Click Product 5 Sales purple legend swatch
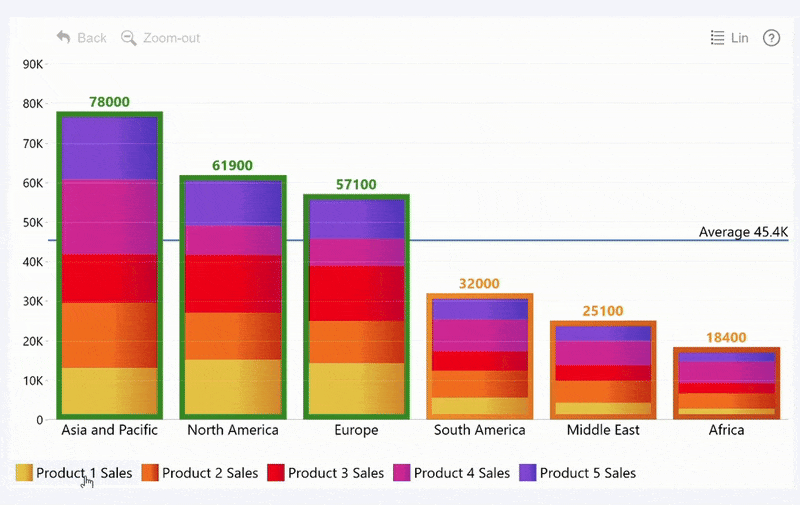Image resolution: width=800 pixels, height=505 pixels. [527, 473]
